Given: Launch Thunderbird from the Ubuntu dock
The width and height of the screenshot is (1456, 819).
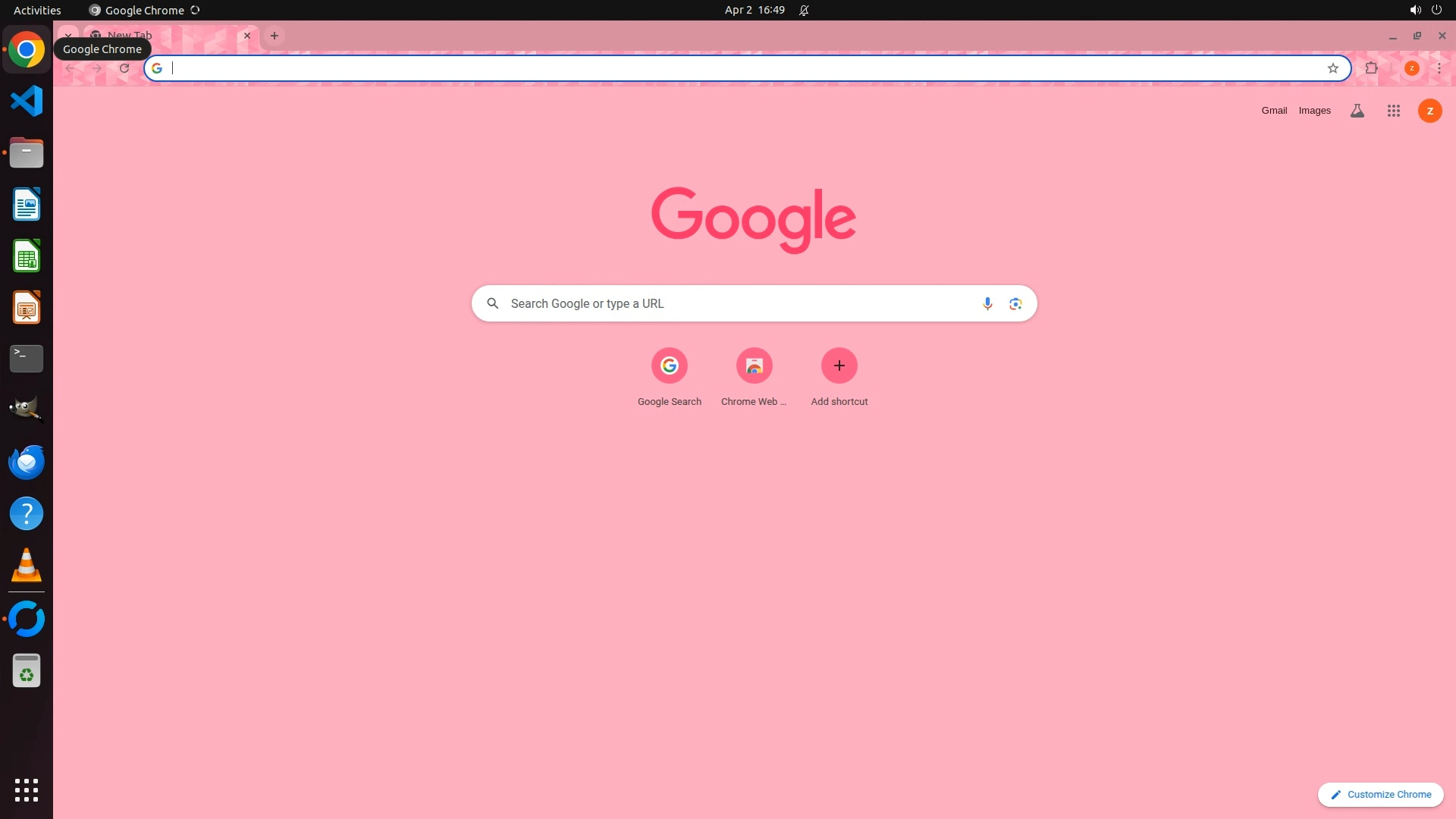Looking at the screenshot, I should click(27, 463).
